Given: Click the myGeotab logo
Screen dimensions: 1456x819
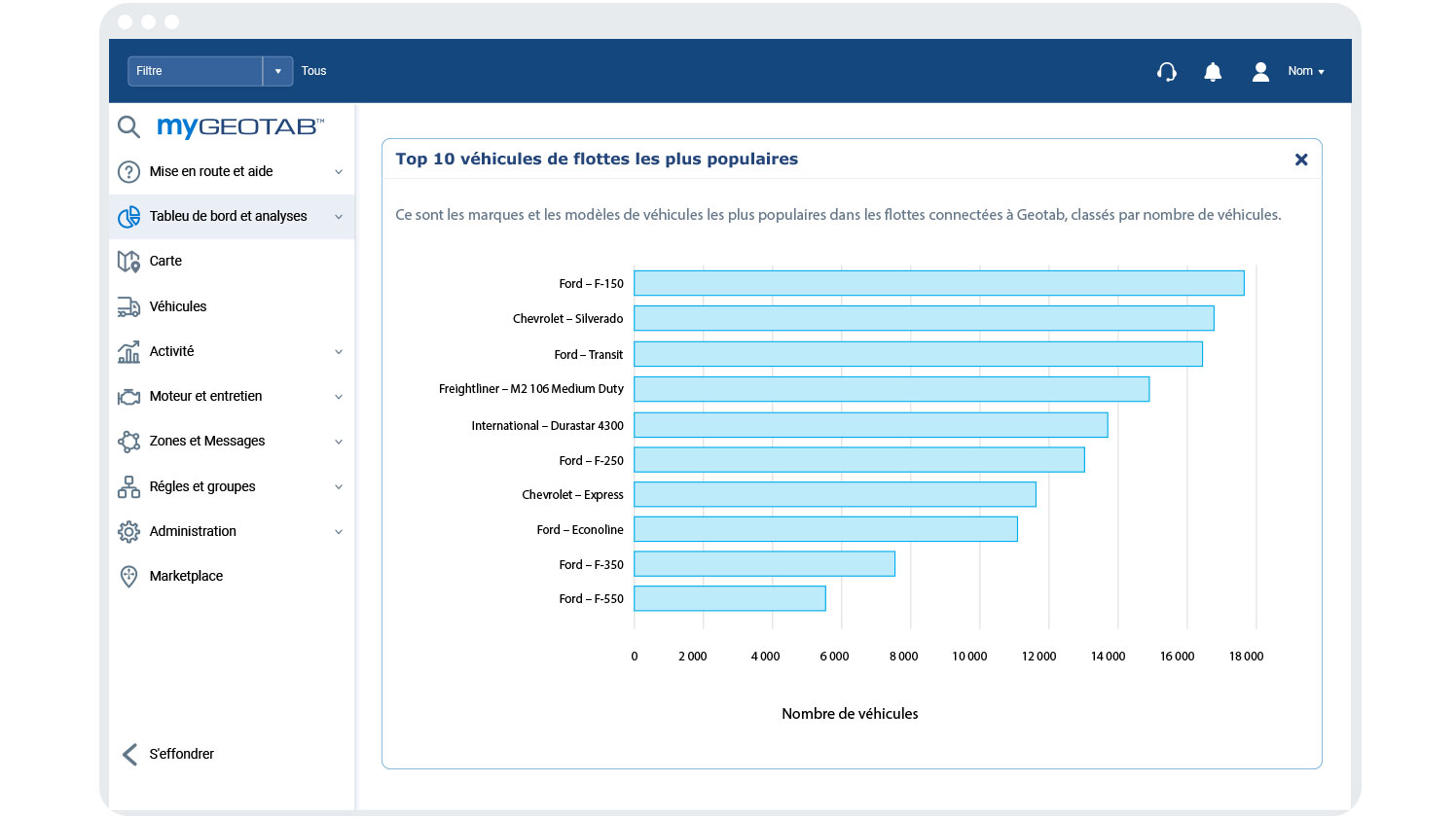Looking at the screenshot, I should (240, 126).
